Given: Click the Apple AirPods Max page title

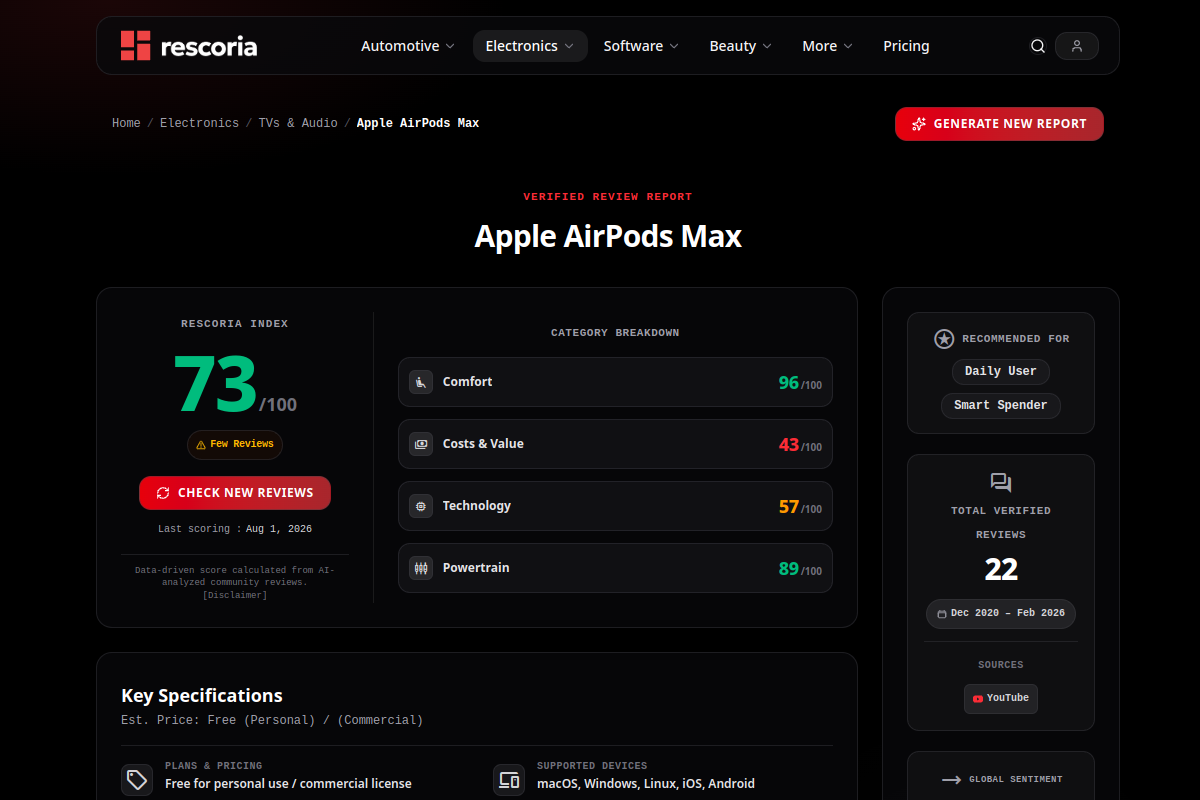Looking at the screenshot, I should pyautogui.click(x=608, y=236).
